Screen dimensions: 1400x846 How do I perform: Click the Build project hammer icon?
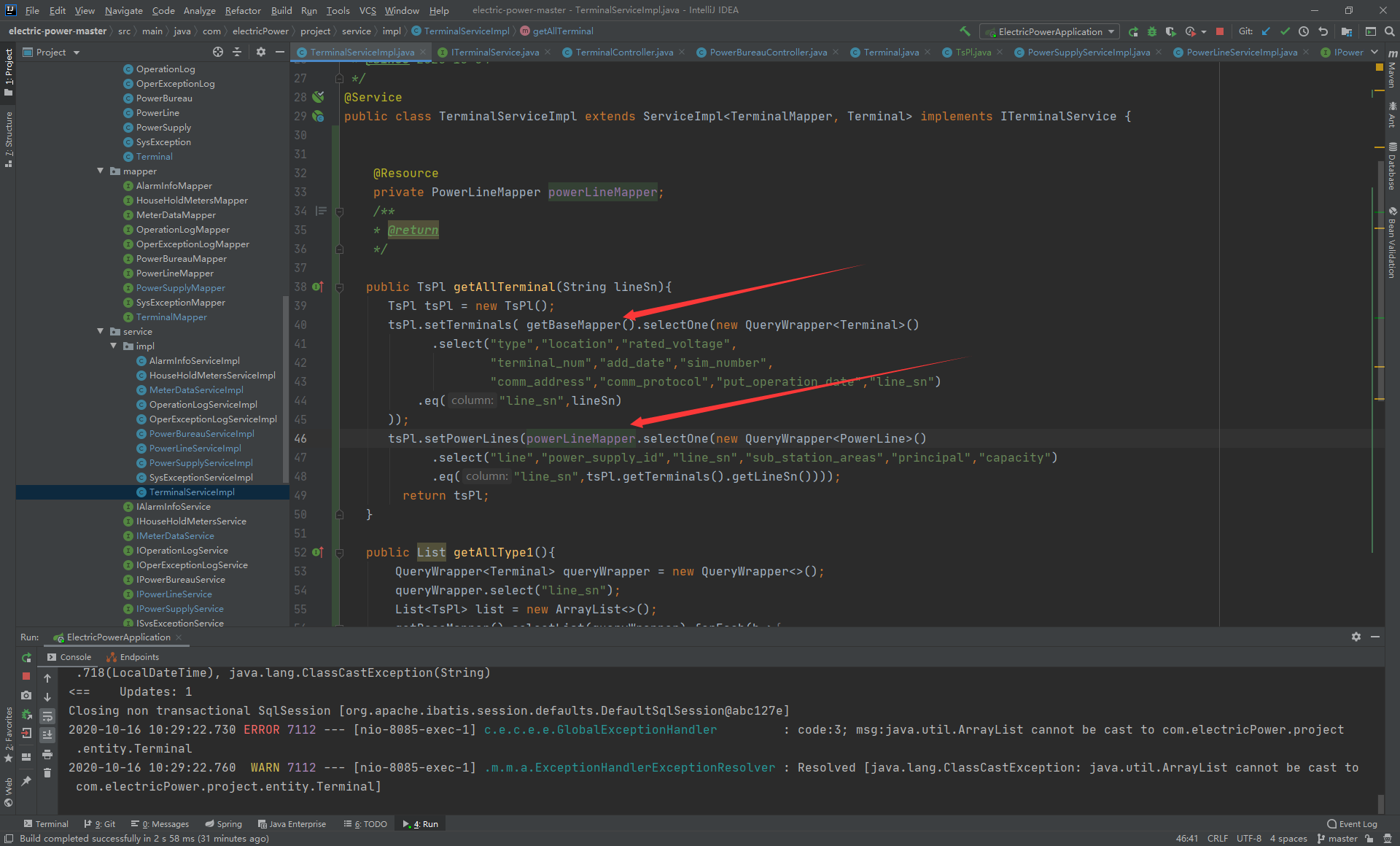[965, 31]
